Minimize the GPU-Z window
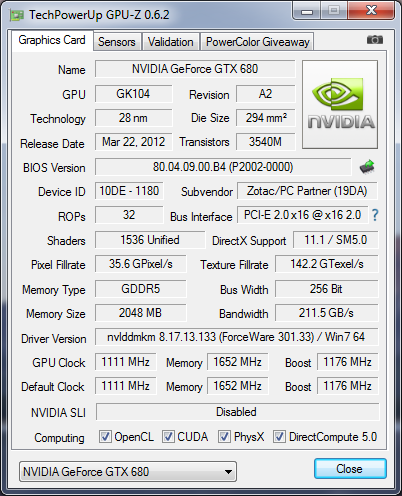402x496 pixels. pos(307,12)
